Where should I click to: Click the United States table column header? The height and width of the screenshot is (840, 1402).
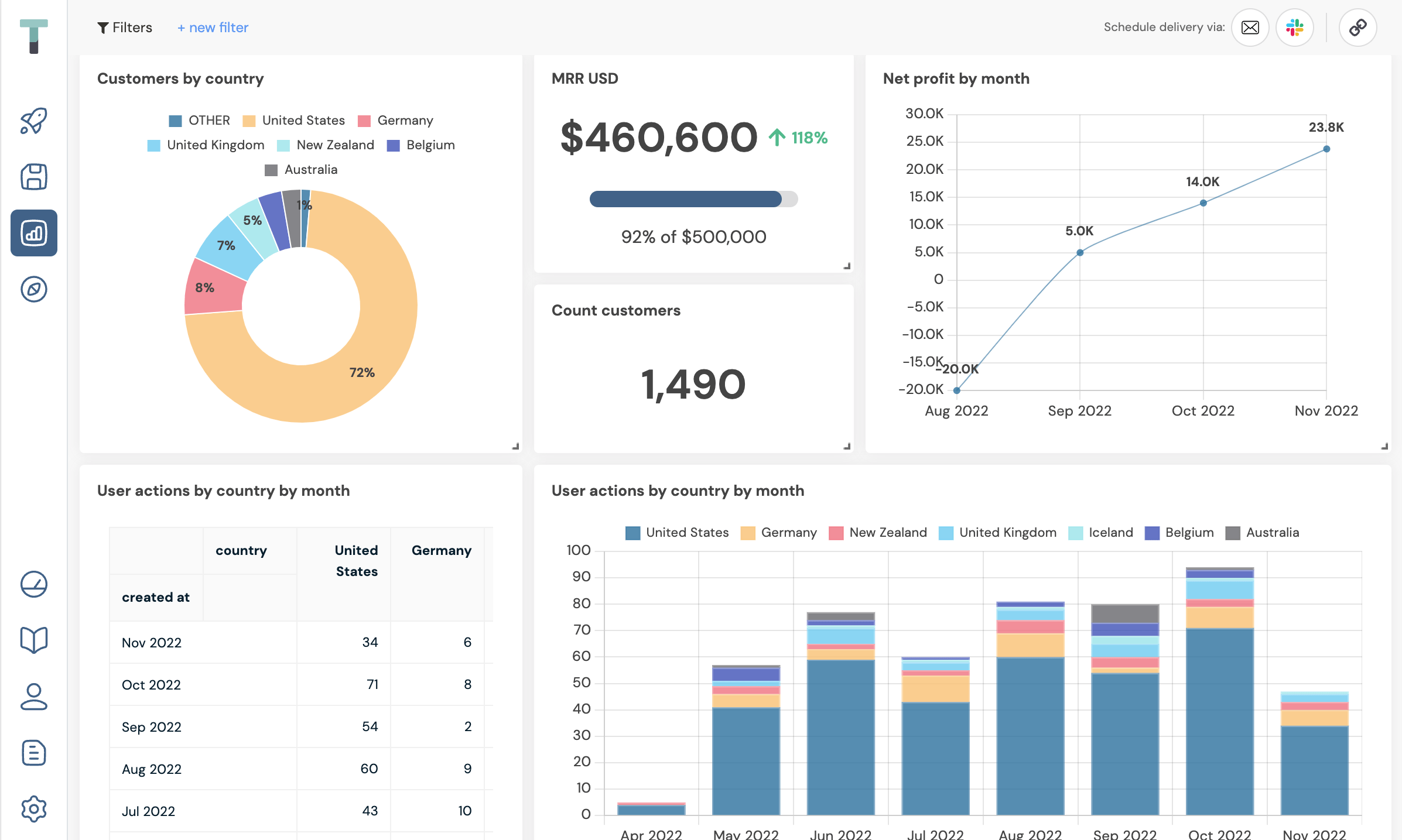(355, 561)
